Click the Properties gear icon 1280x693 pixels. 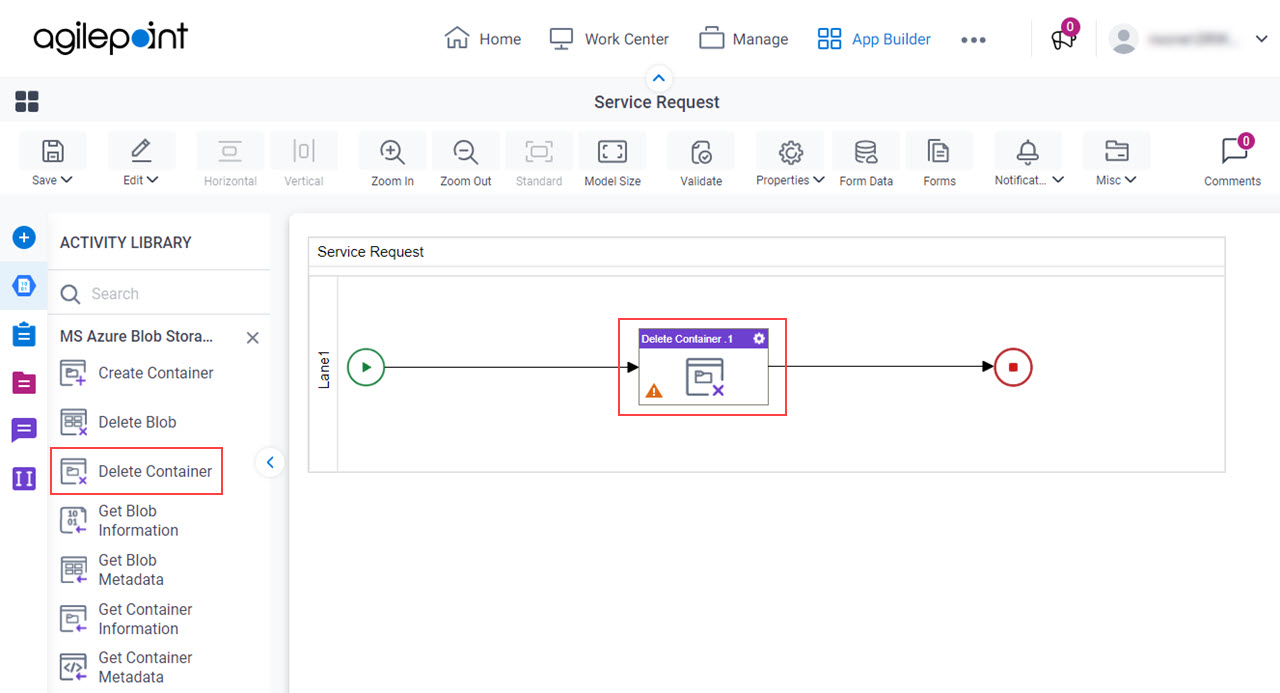click(x=791, y=151)
